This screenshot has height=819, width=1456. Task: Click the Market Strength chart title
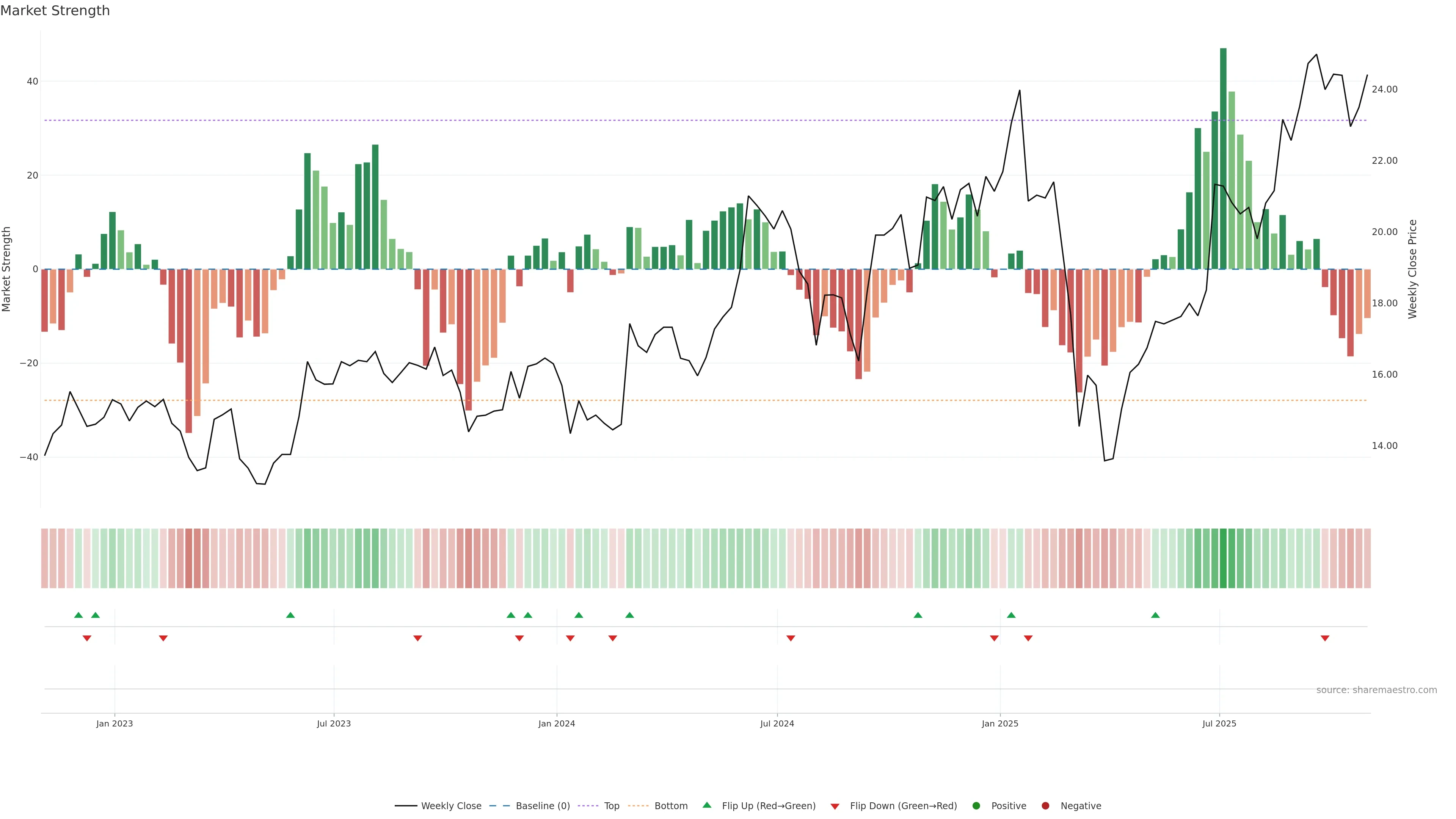point(55,11)
